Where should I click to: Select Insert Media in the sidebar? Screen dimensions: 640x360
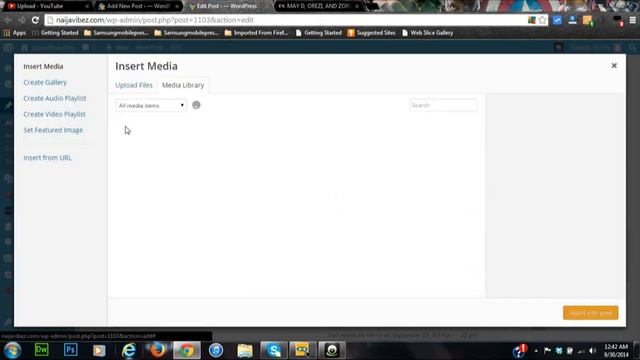(43, 66)
